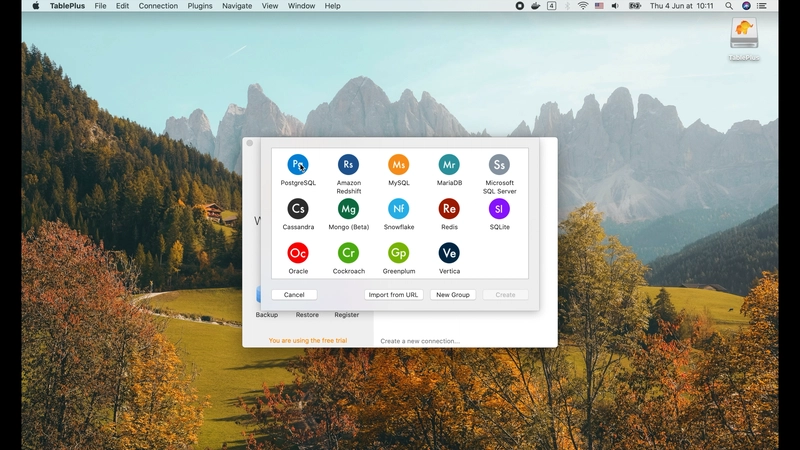Select the Vertica database icon

pyautogui.click(x=449, y=253)
